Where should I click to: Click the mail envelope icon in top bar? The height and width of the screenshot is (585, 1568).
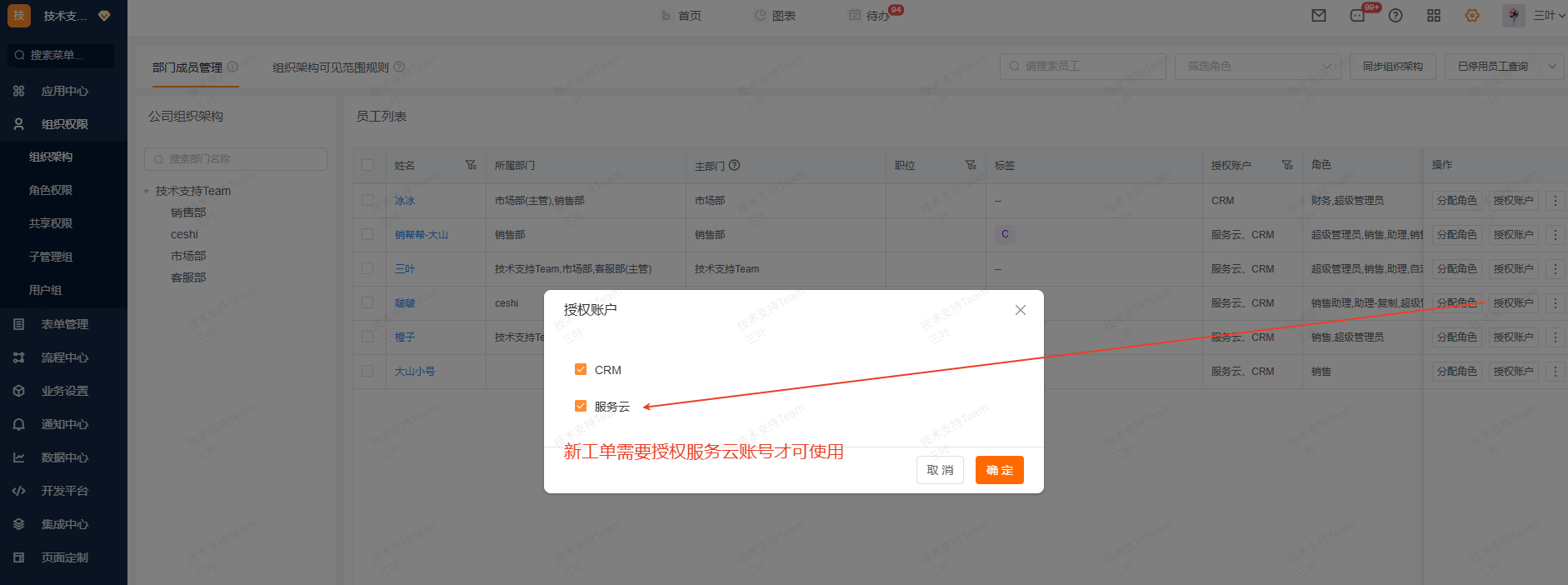click(x=1319, y=16)
